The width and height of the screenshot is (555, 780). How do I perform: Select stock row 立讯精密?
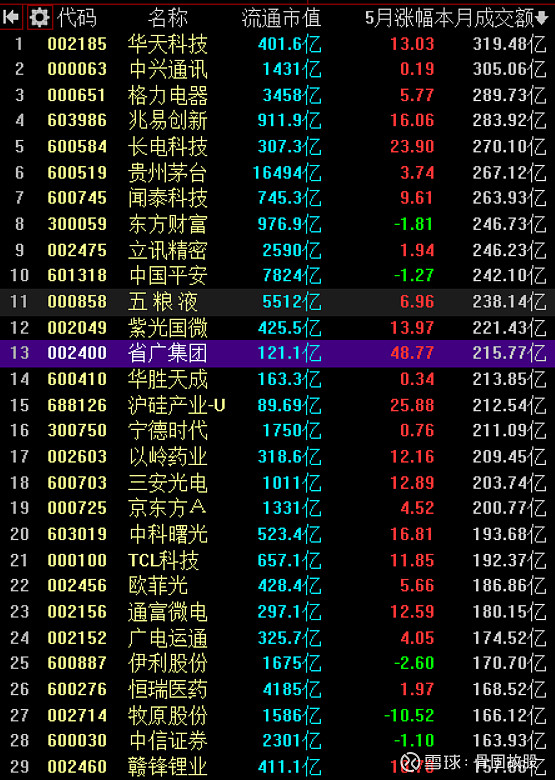(x=278, y=250)
